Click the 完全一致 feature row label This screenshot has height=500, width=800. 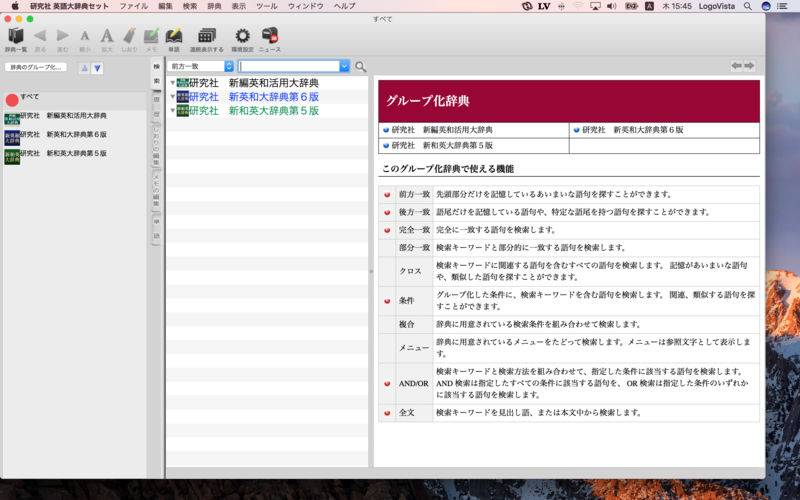414,230
